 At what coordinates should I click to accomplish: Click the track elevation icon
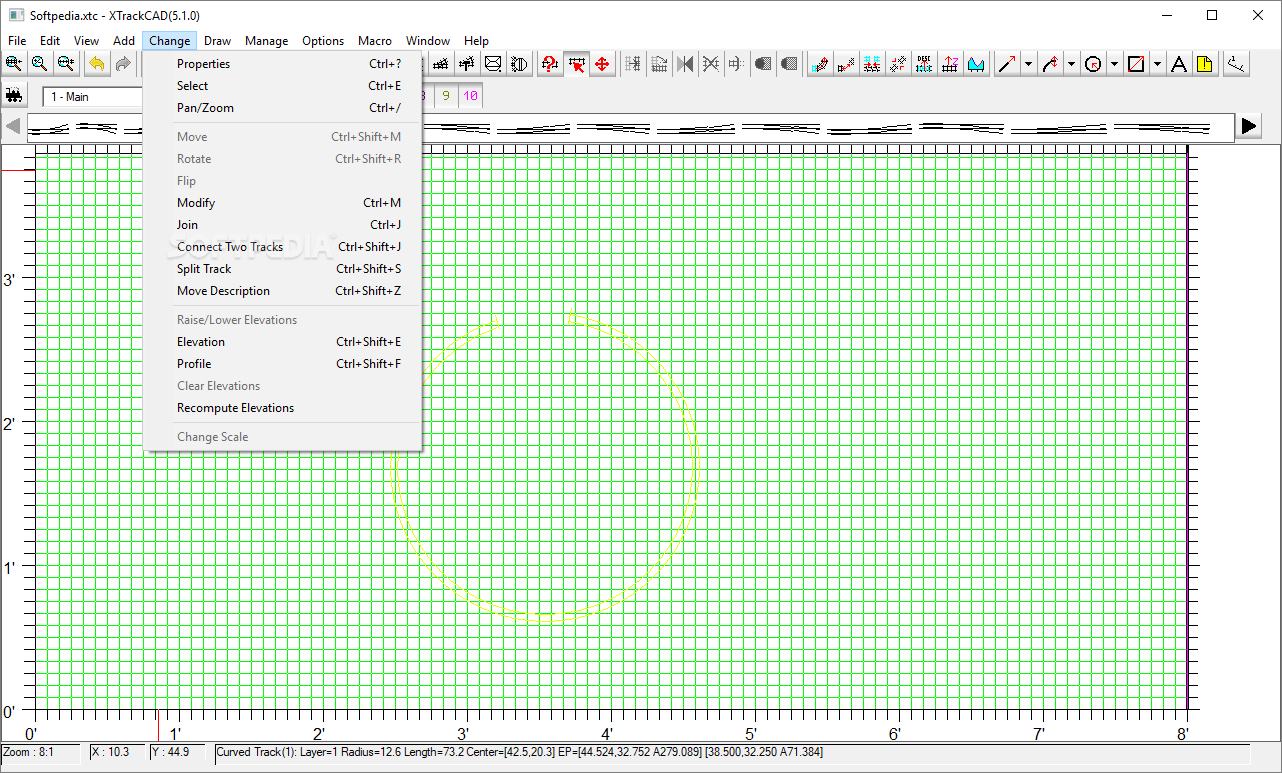click(950, 64)
